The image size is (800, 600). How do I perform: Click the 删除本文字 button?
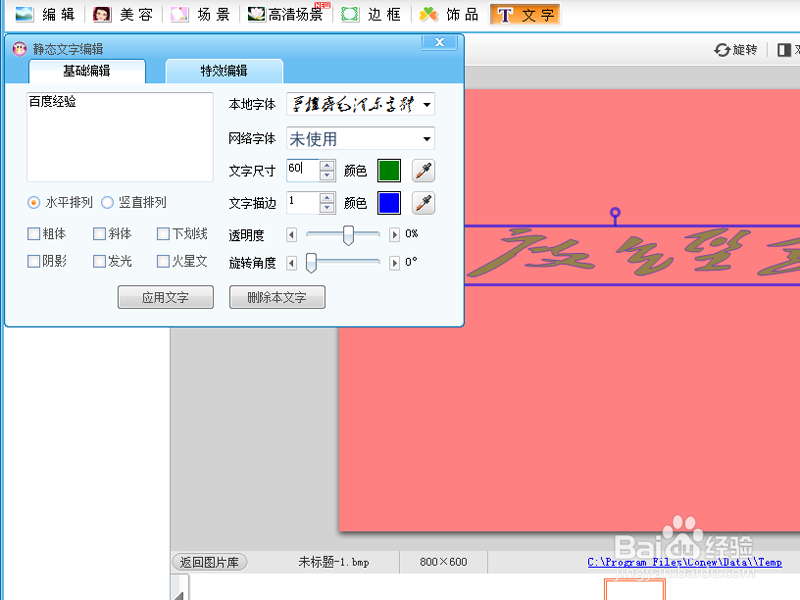(x=277, y=297)
